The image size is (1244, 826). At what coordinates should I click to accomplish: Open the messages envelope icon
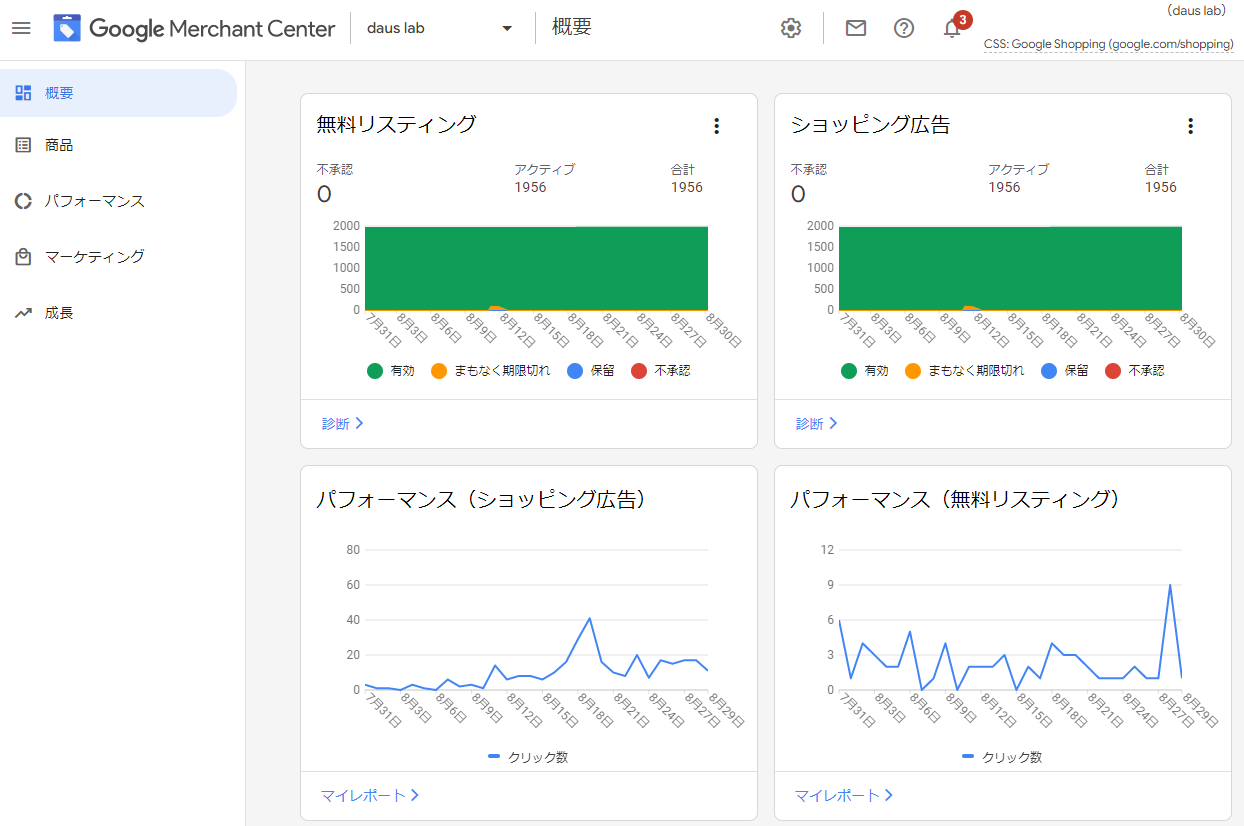point(855,28)
